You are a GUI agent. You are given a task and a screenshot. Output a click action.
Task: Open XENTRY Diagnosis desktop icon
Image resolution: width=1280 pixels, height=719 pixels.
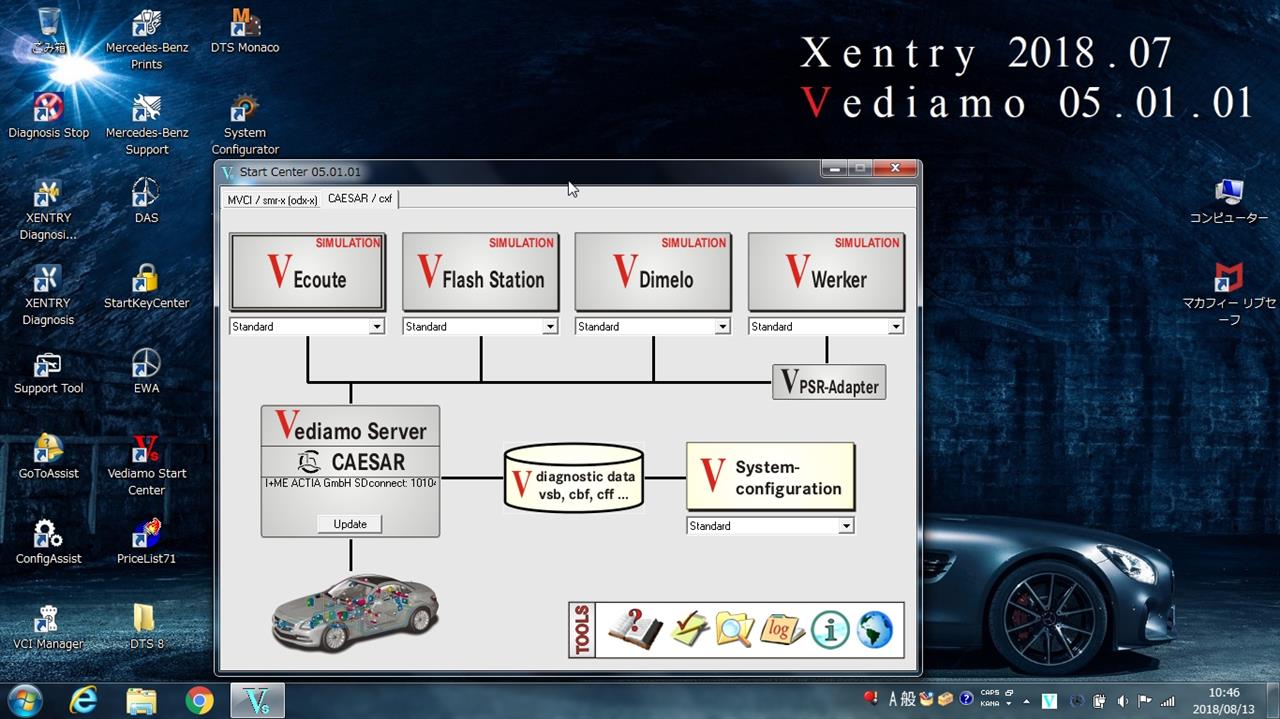click(x=48, y=295)
